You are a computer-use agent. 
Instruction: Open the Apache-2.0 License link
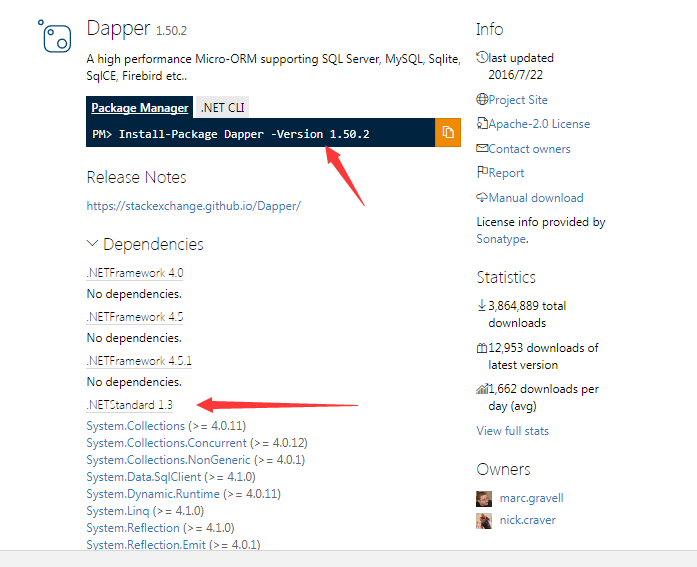[539, 124]
